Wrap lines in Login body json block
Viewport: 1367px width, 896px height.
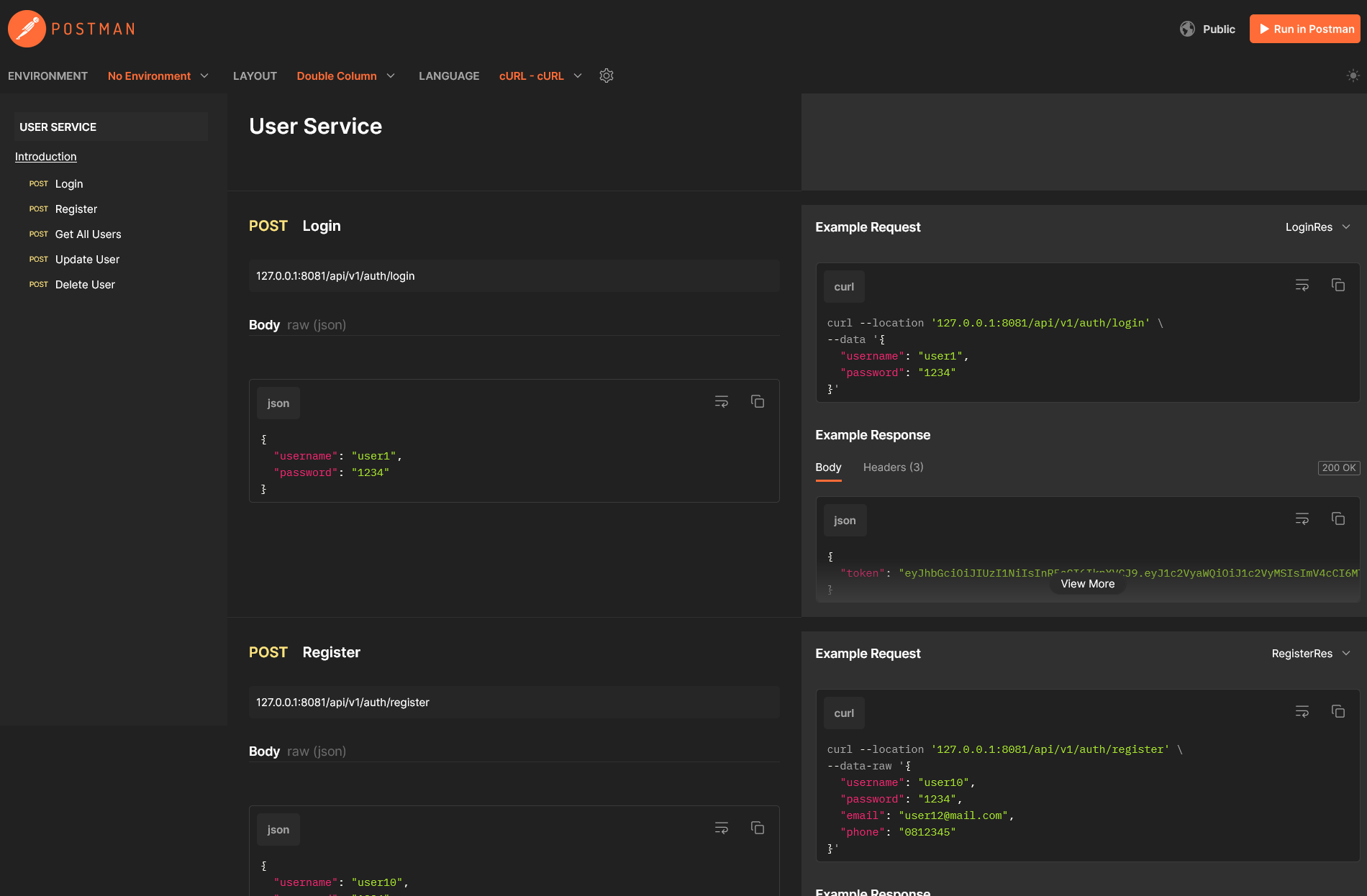722,402
